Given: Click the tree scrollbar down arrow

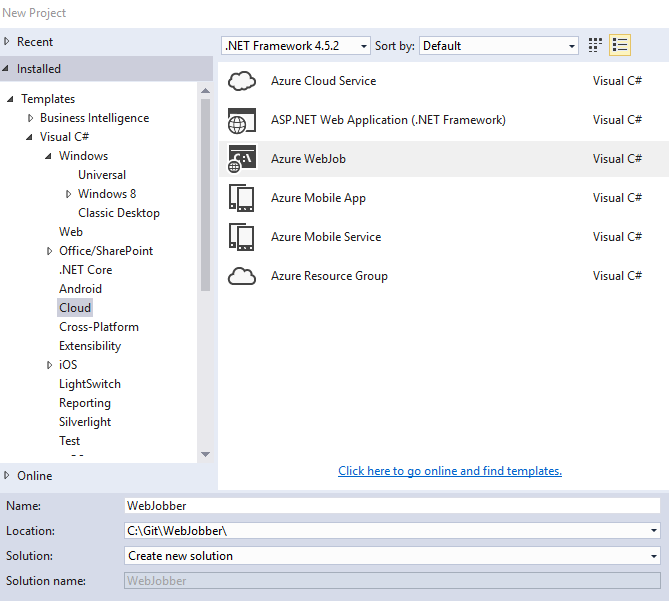Looking at the screenshot, I should pyautogui.click(x=205, y=454).
